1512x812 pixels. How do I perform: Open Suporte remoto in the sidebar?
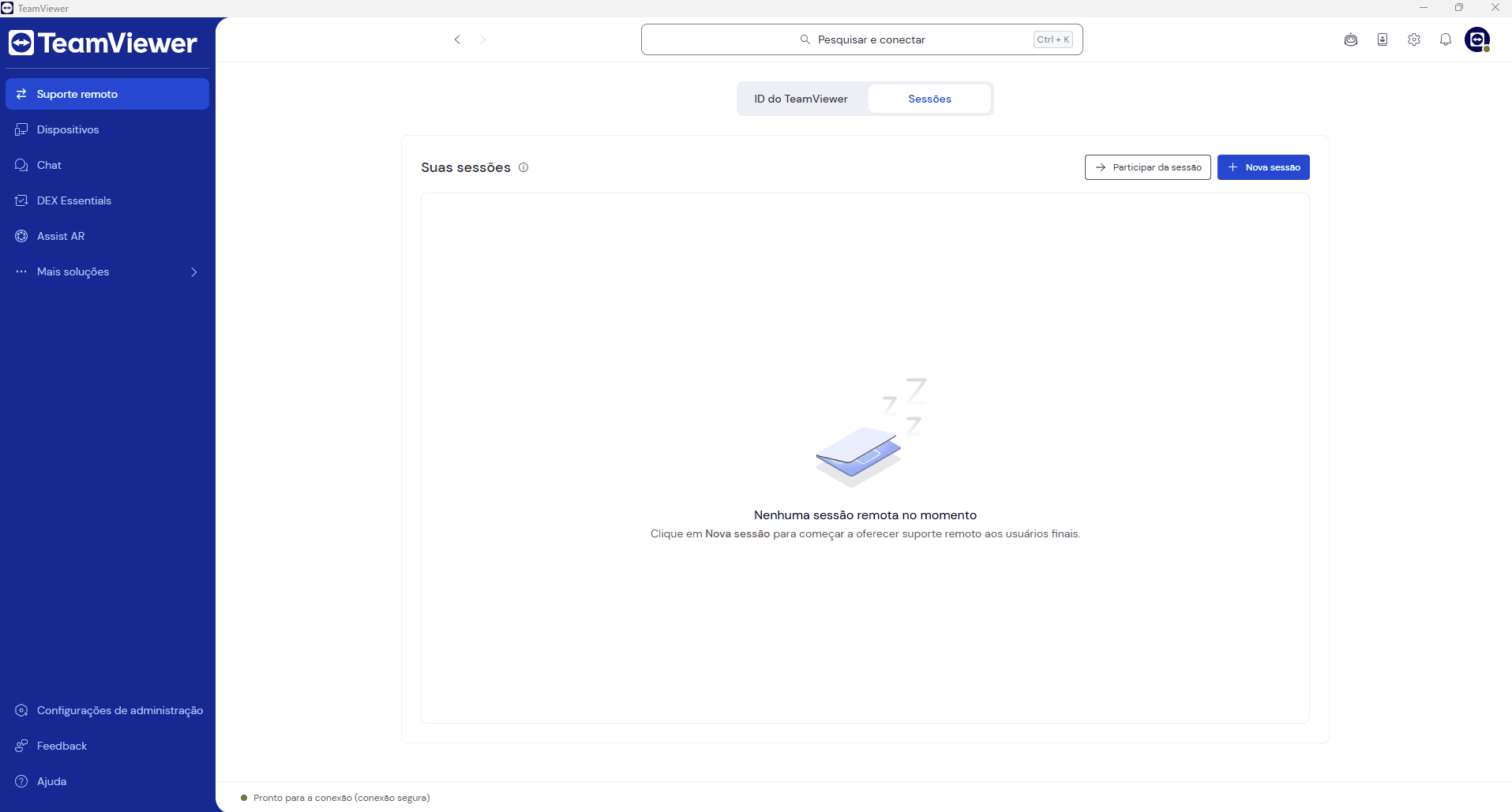click(107, 94)
